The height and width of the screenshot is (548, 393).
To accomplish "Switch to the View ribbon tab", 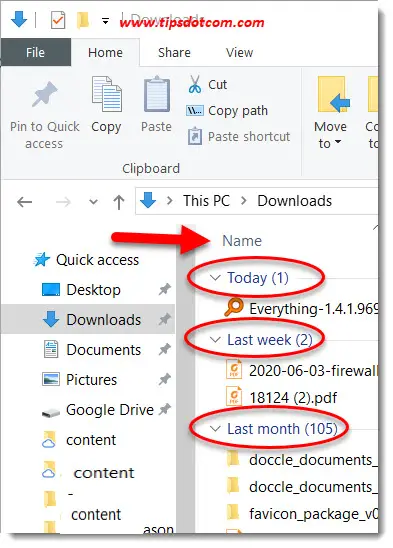I will coord(239,53).
